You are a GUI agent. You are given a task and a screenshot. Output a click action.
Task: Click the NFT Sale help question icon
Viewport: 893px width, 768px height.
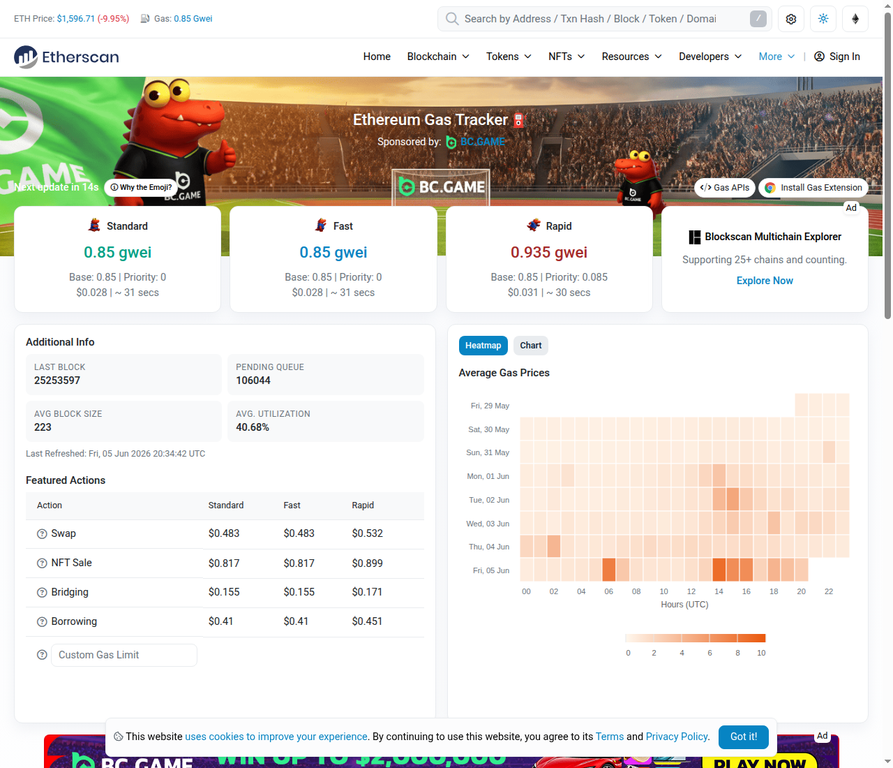click(x=42, y=563)
